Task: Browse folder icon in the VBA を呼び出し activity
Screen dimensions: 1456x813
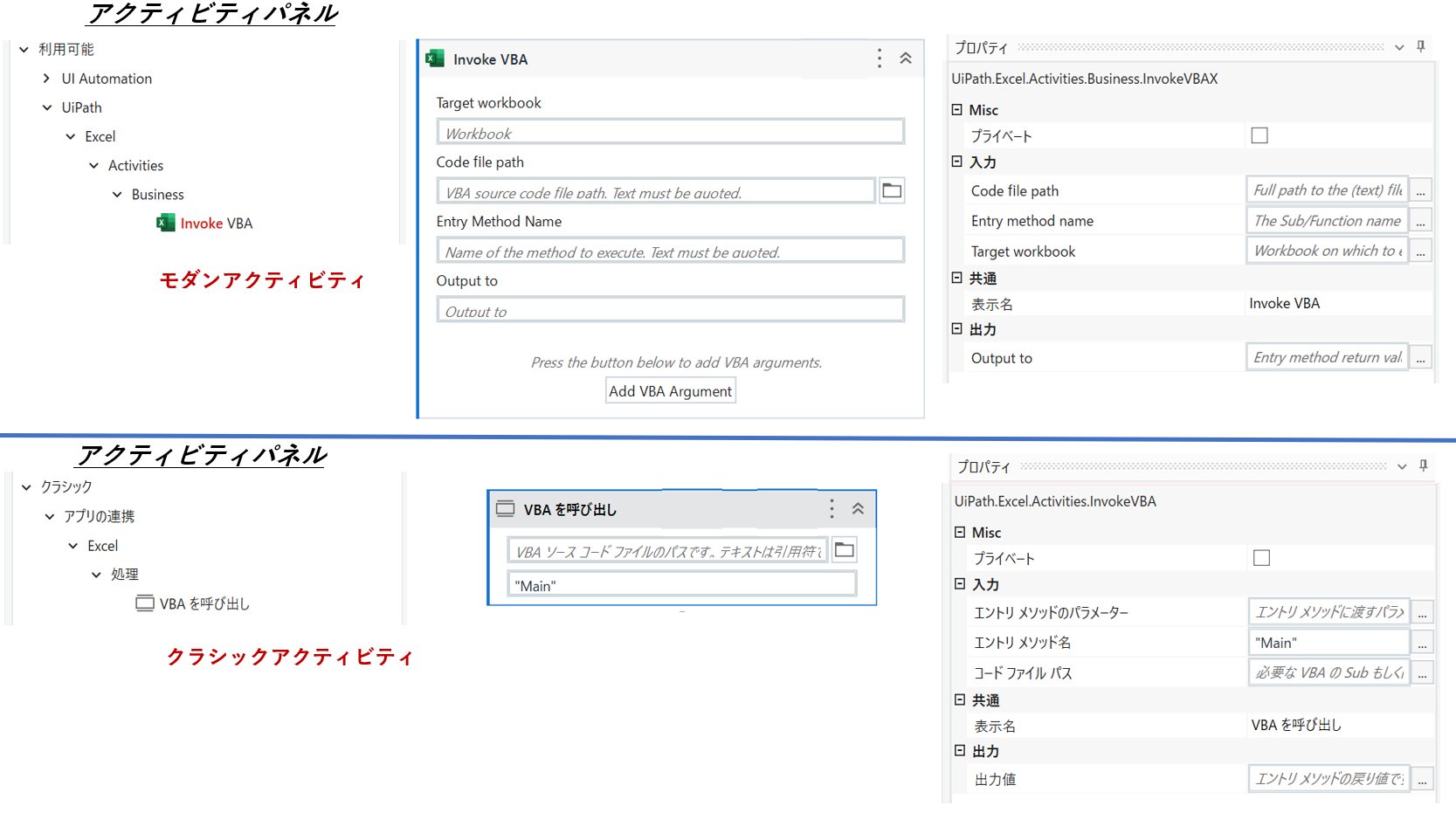Action: 845,549
